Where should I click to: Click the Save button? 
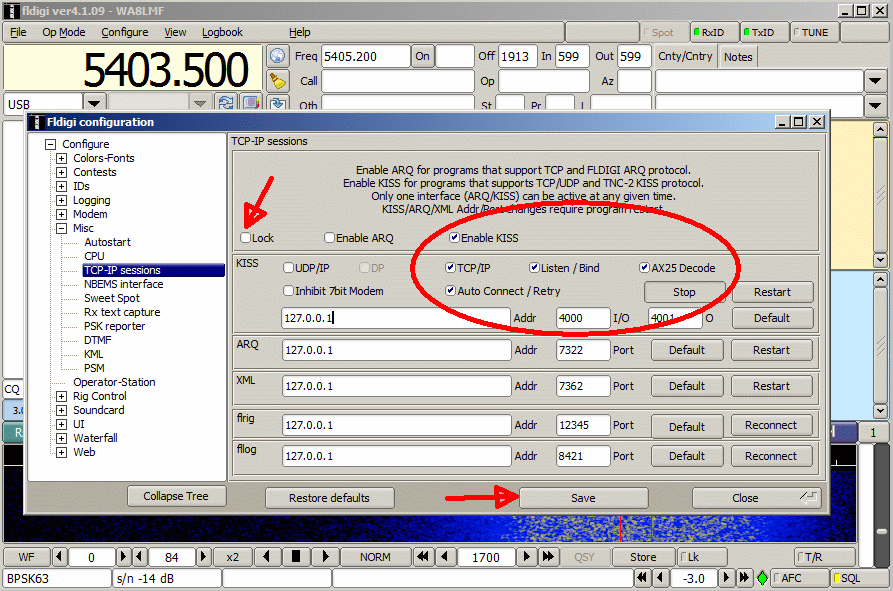tap(583, 498)
